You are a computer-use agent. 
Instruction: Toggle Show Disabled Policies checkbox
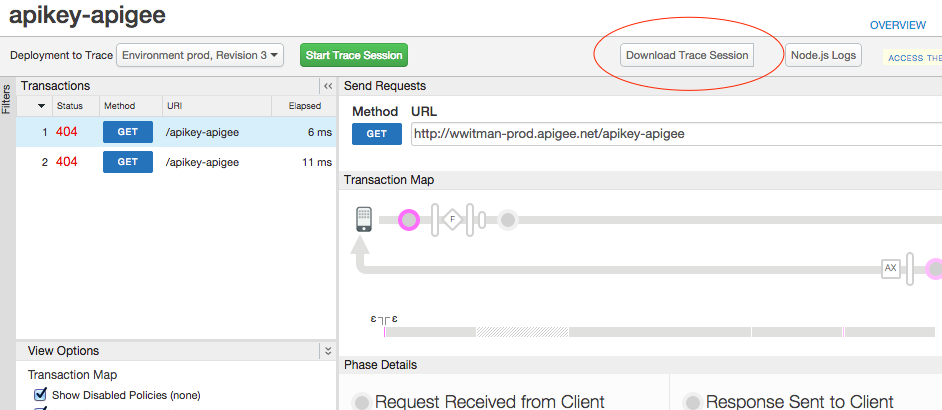[x=41, y=395]
